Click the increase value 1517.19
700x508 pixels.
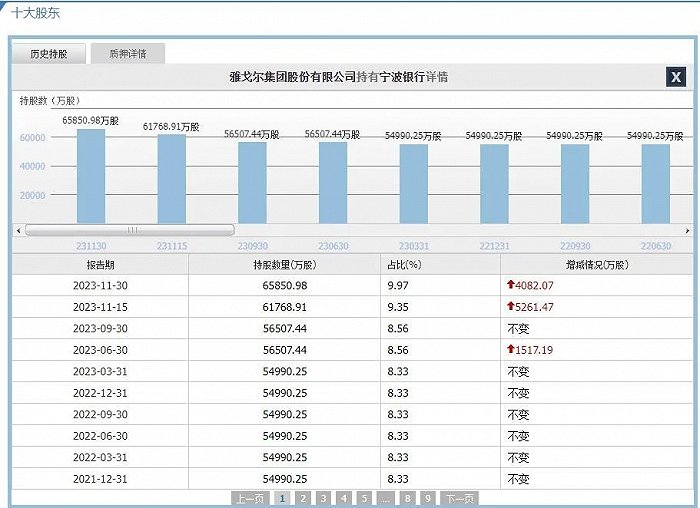(x=534, y=350)
